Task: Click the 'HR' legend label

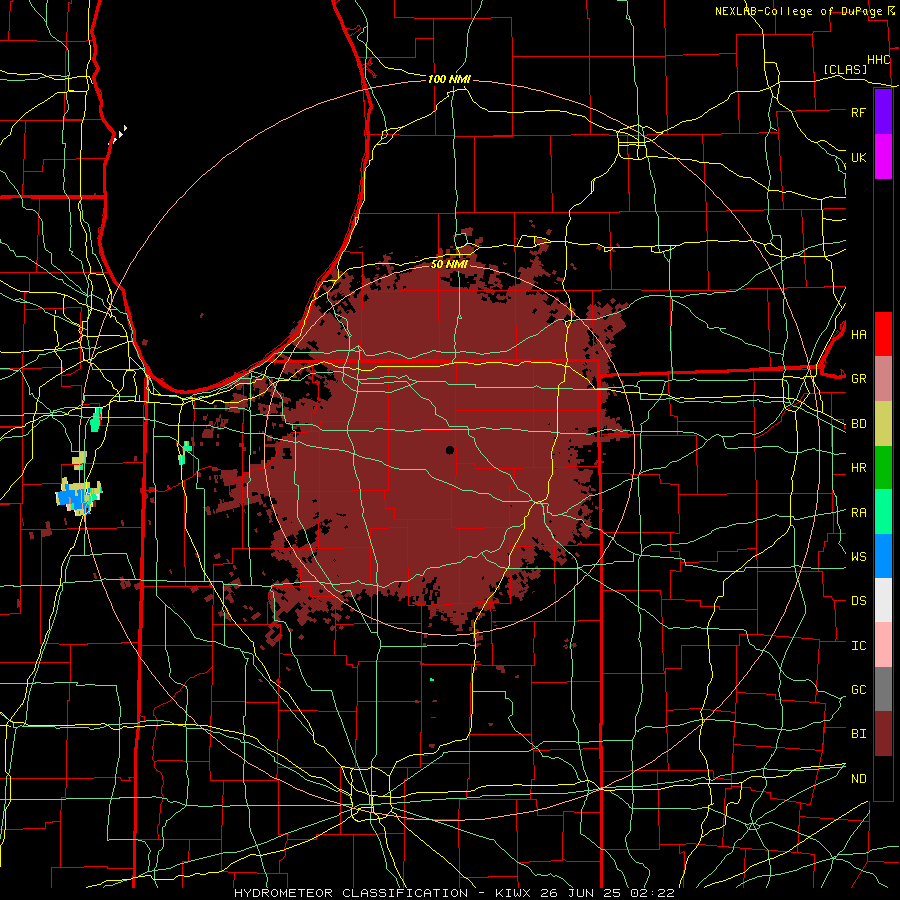Action: 858,468
